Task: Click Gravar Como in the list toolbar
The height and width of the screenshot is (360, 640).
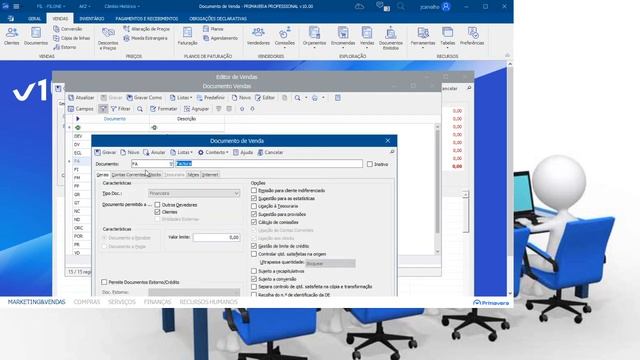Action: (144, 98)
